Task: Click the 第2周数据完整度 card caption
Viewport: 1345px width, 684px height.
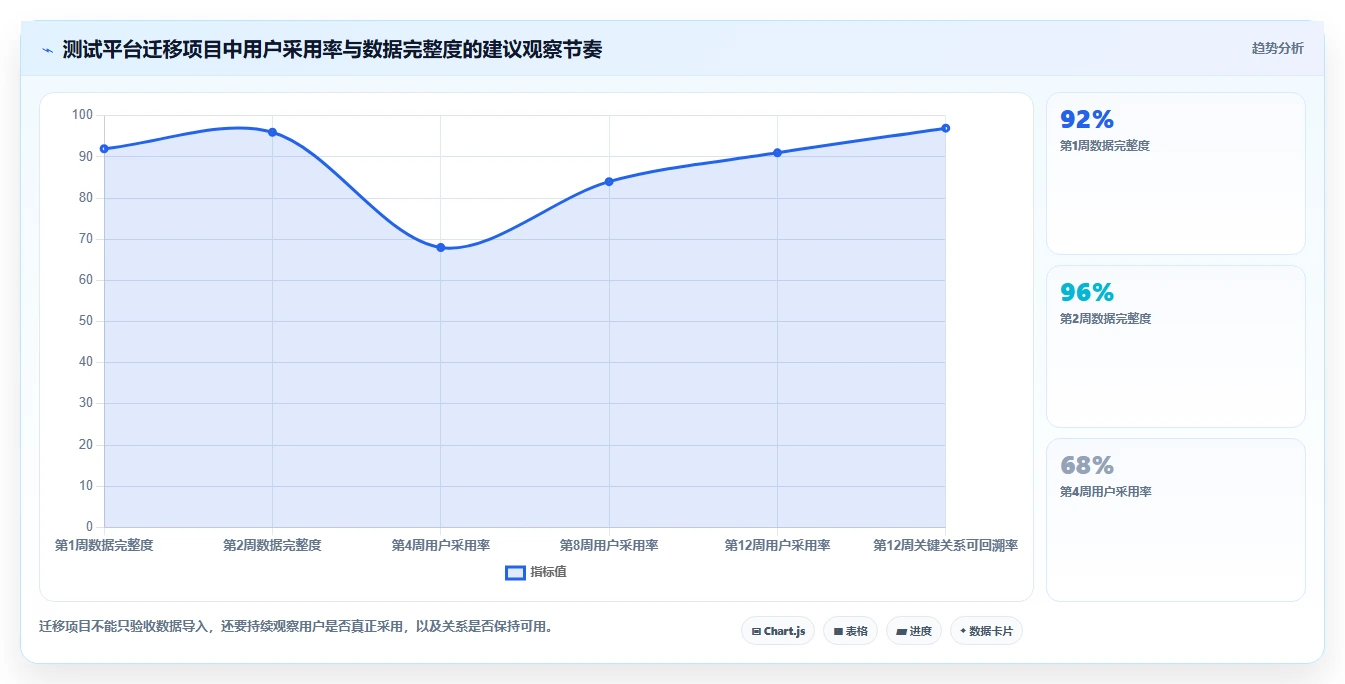Action: pos(1105,319)
